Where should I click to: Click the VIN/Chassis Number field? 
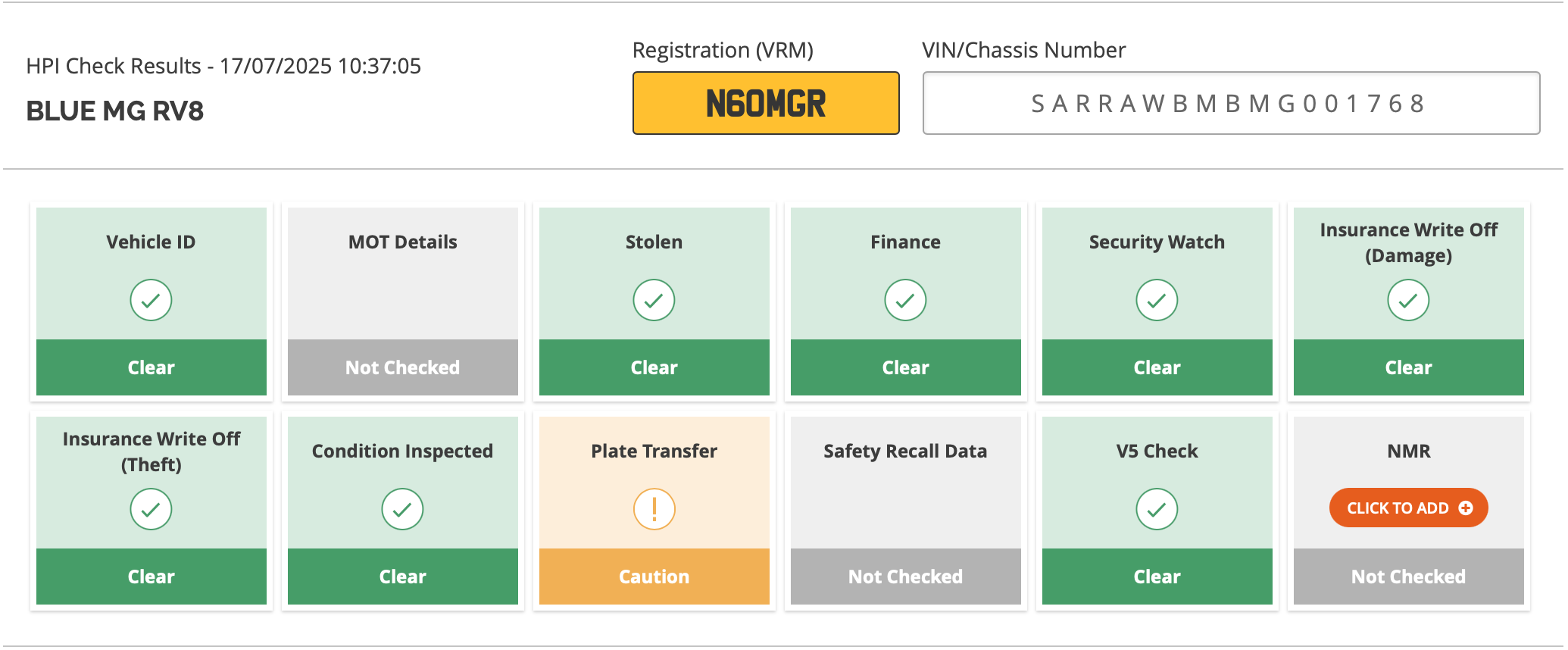(1231, 103)
